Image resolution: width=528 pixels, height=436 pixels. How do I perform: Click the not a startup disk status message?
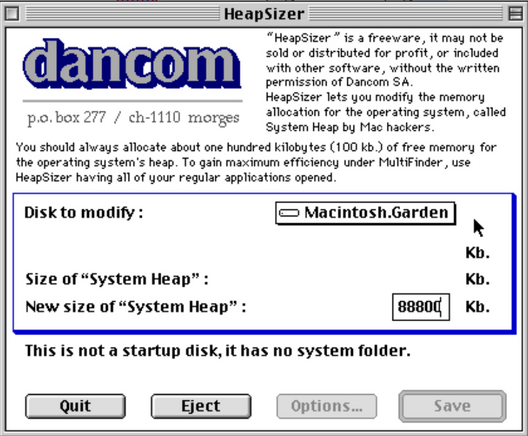coord(218,351)
